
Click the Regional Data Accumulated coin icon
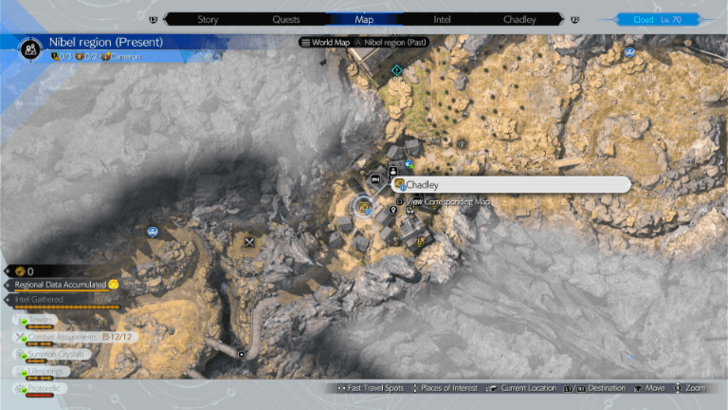[x=113, y=284]
